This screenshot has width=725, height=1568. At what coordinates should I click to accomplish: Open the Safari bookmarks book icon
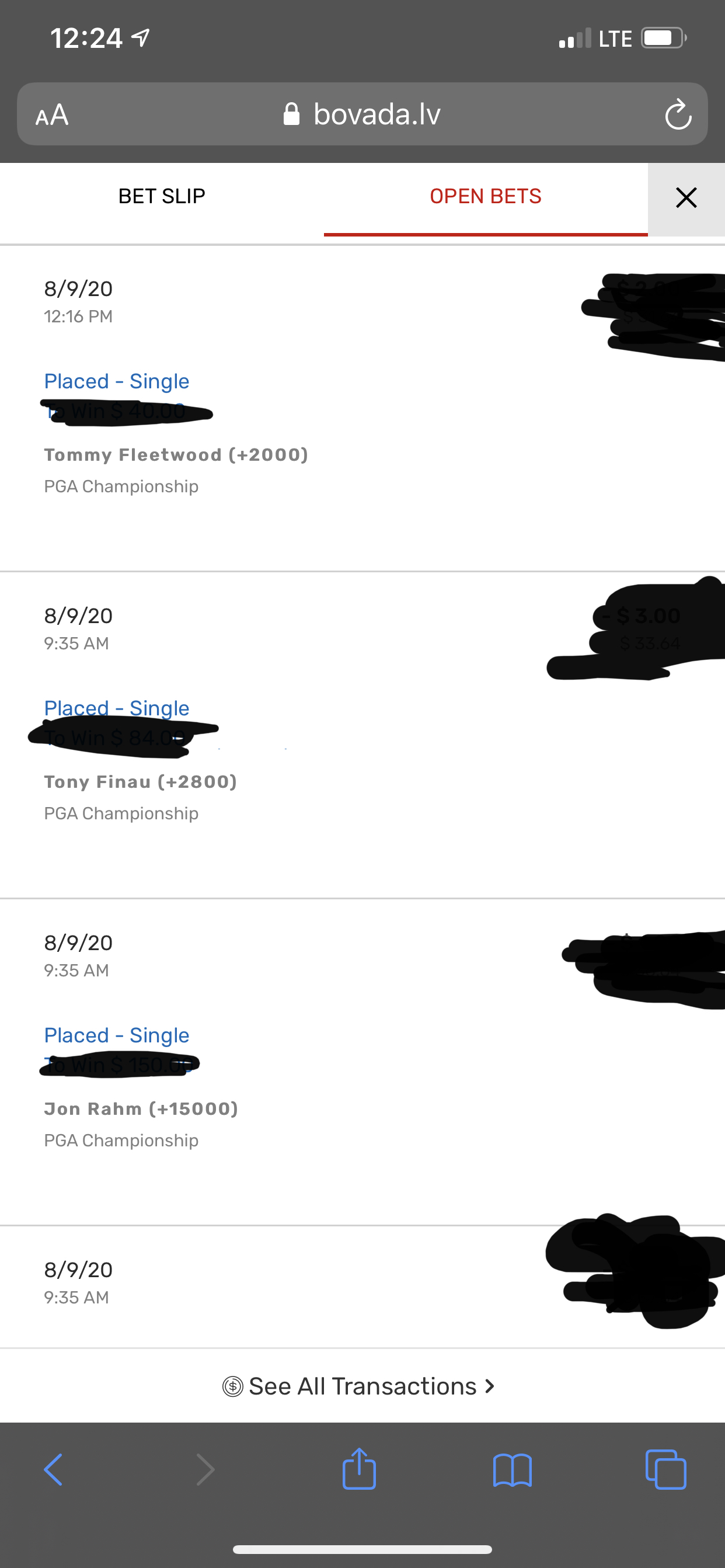point(512,1470)
